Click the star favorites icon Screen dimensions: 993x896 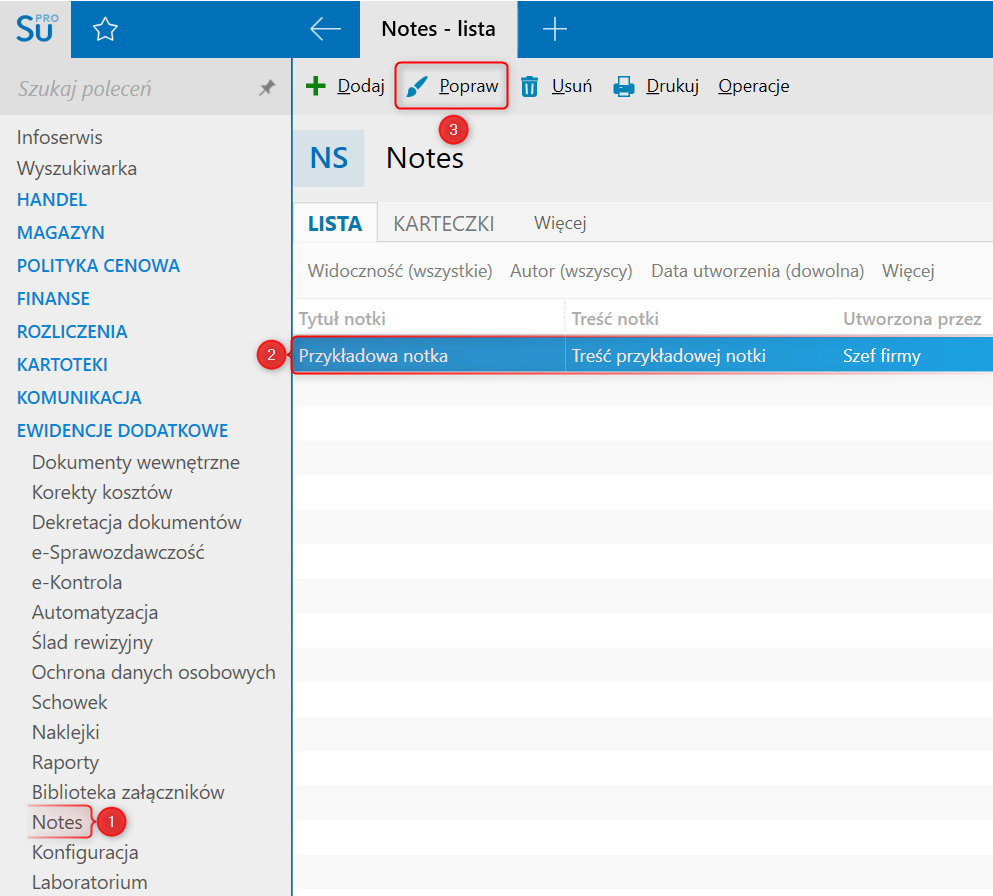(105, 30)
